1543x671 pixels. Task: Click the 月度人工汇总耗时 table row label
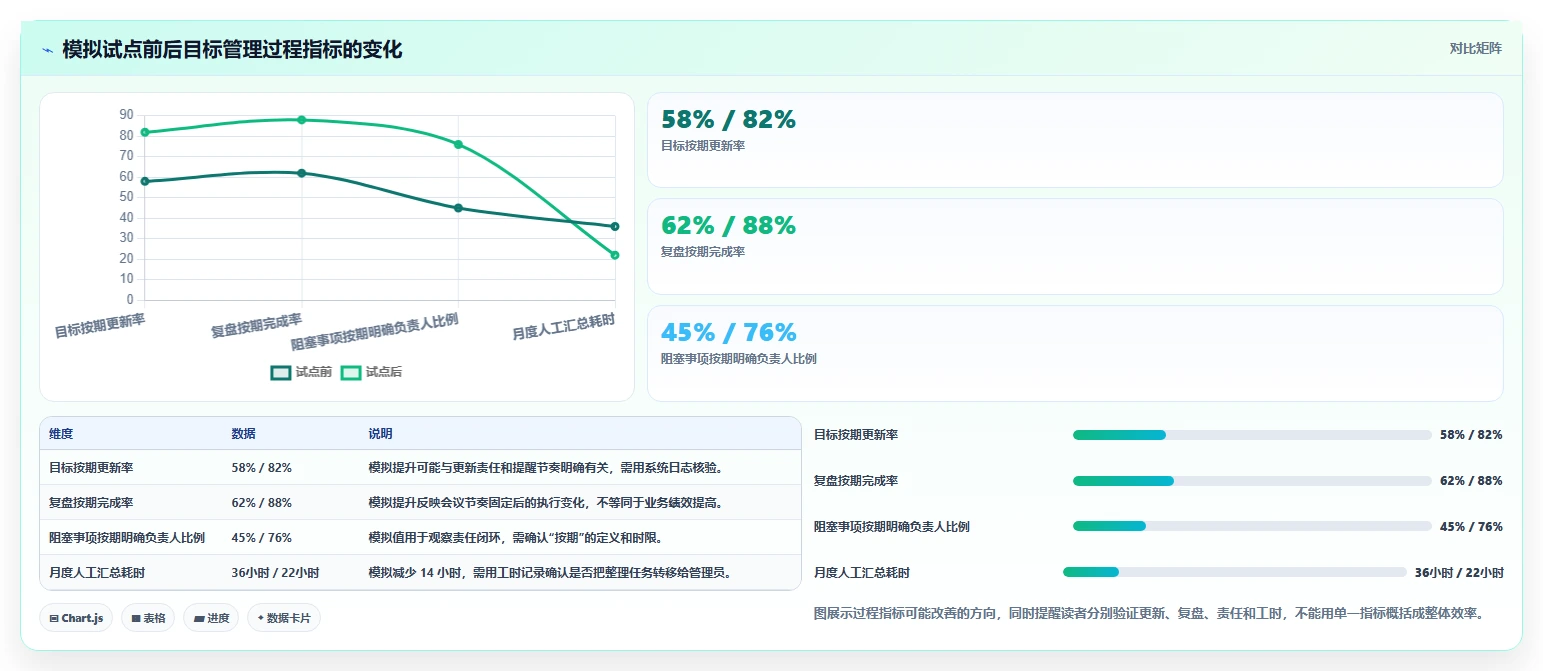97,573
